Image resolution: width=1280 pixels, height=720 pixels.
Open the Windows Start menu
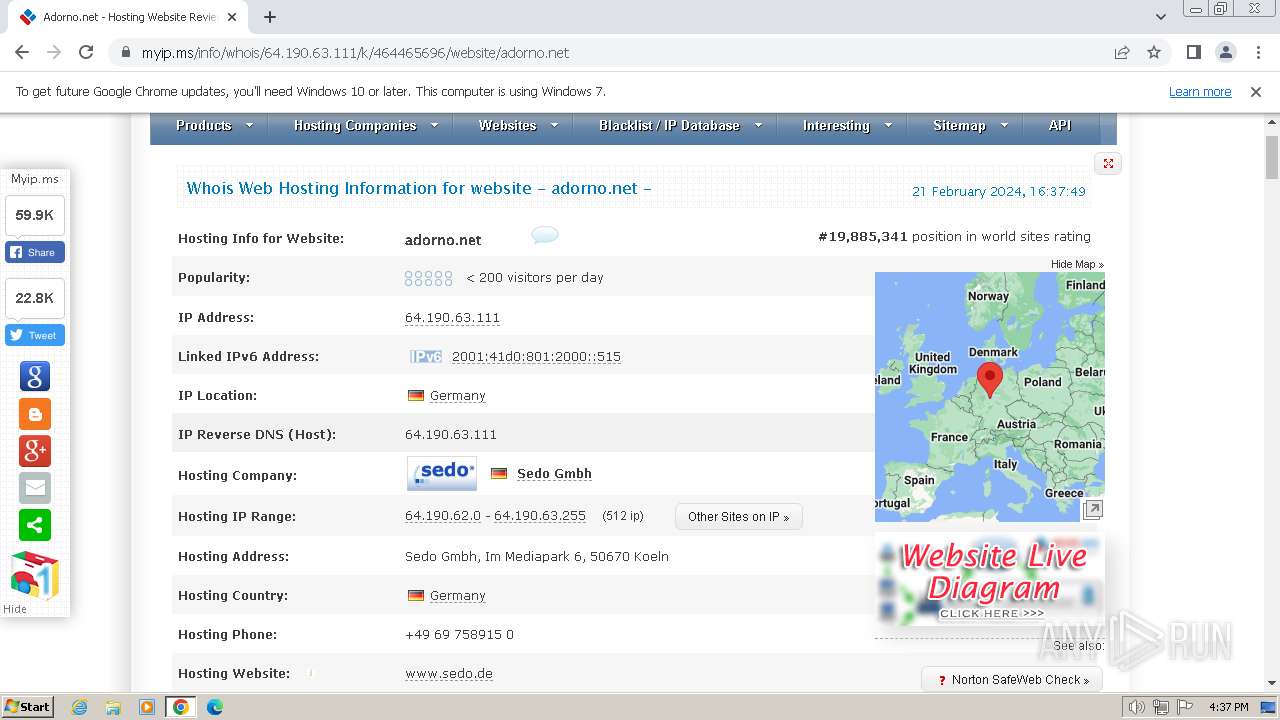[x=28, y=707]
